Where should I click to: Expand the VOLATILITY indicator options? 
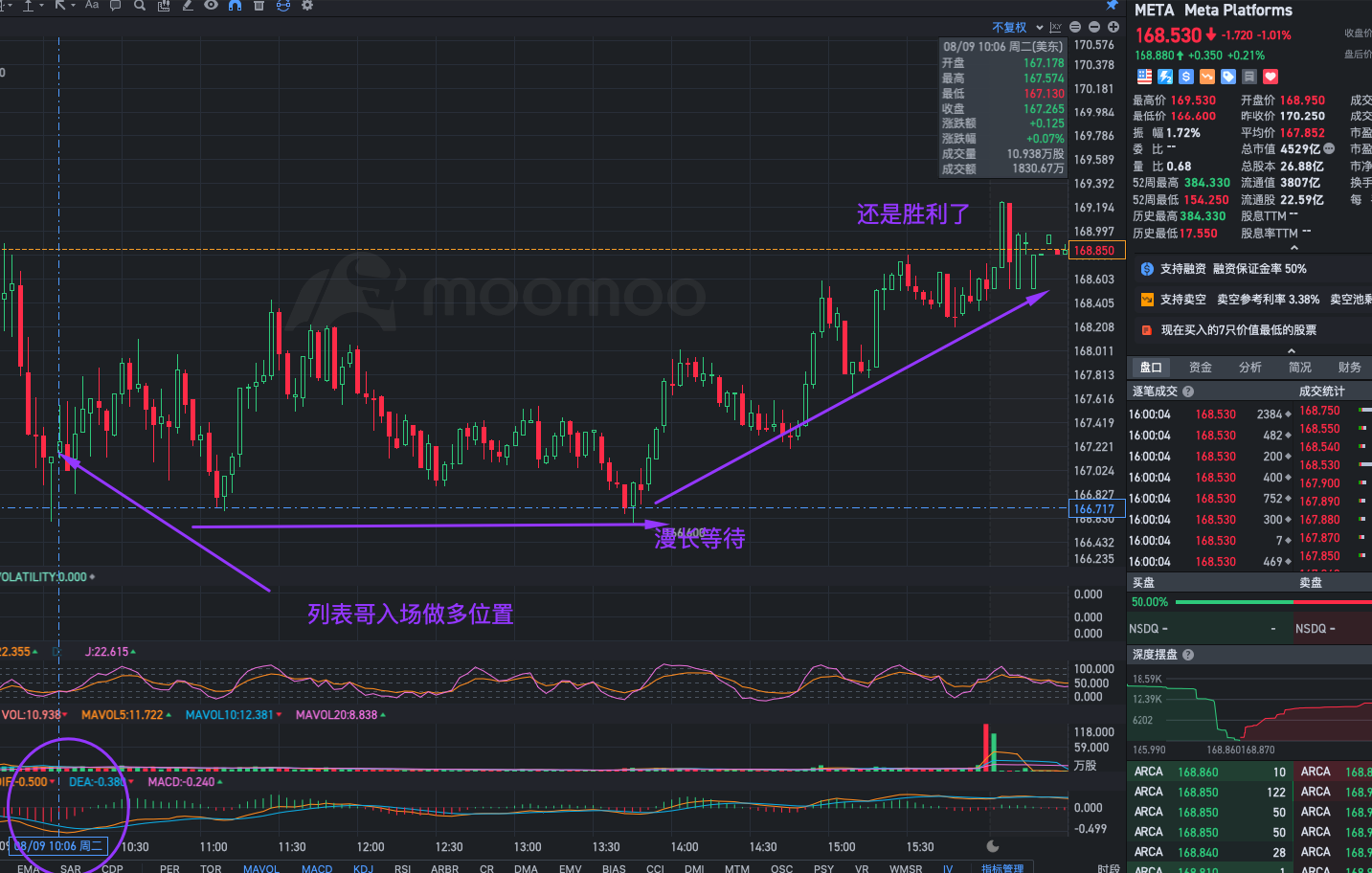92,577
